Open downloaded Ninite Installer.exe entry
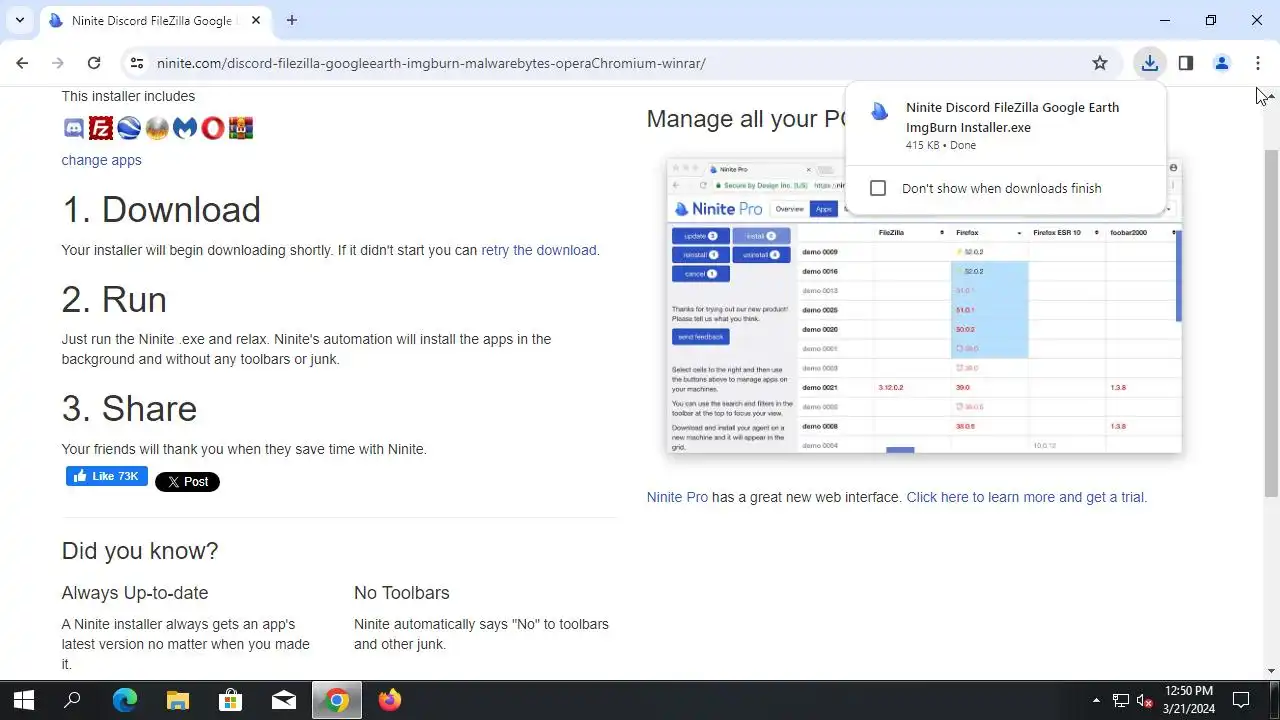Viewport: 1280px width, 720px height. 1005,125
